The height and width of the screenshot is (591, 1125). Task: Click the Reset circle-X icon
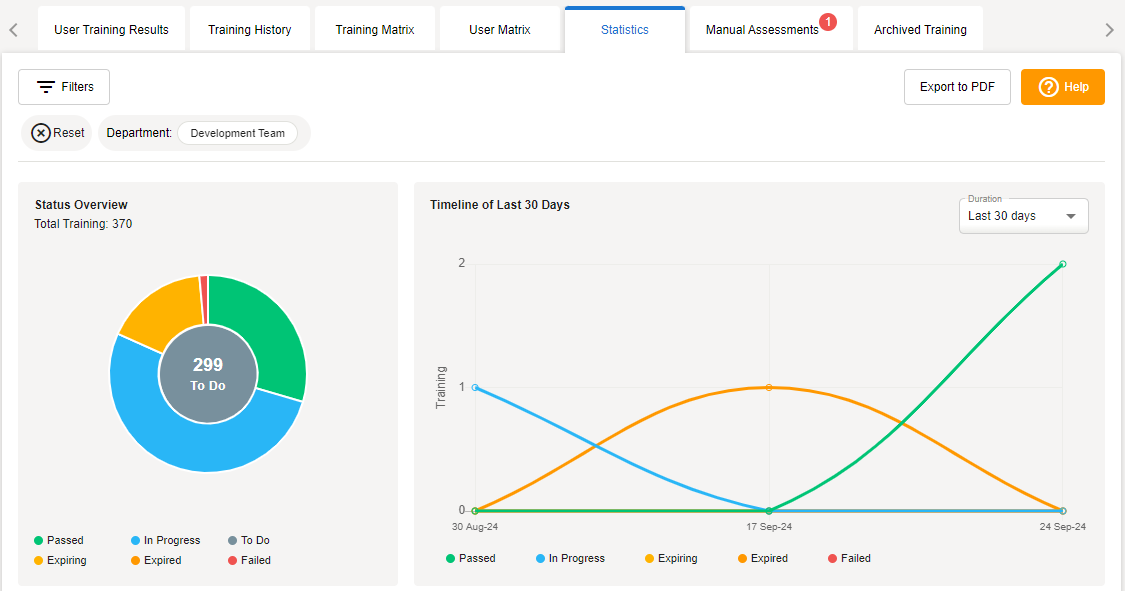41,133
